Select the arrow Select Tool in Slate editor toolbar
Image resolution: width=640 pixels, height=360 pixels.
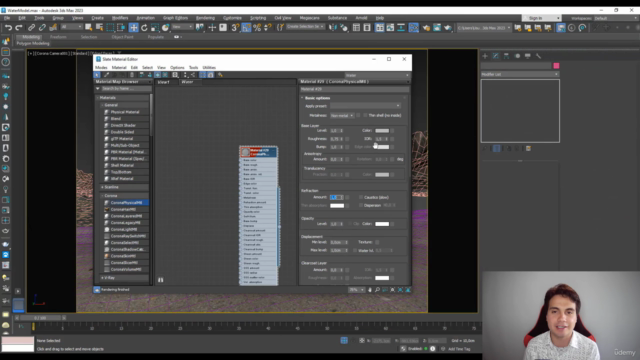pos(97,75)
